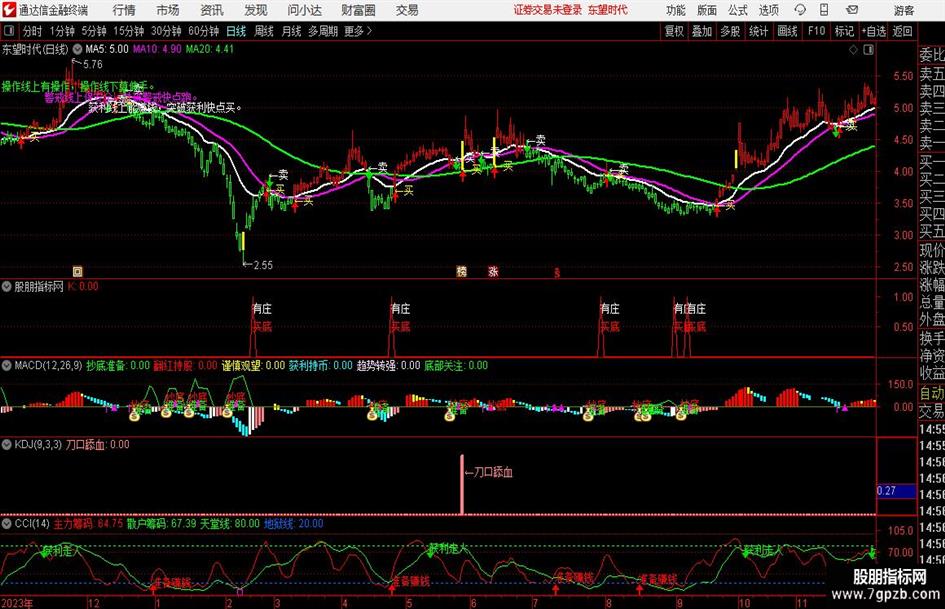Open the headset customer service icon
This screenshot has height=609, width=945.
[800, 10]
